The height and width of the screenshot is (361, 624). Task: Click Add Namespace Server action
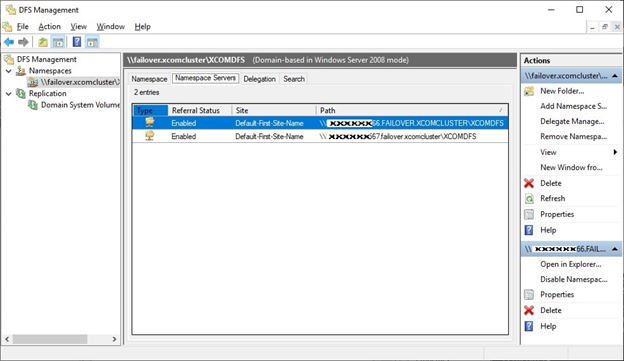pos(573,106)
